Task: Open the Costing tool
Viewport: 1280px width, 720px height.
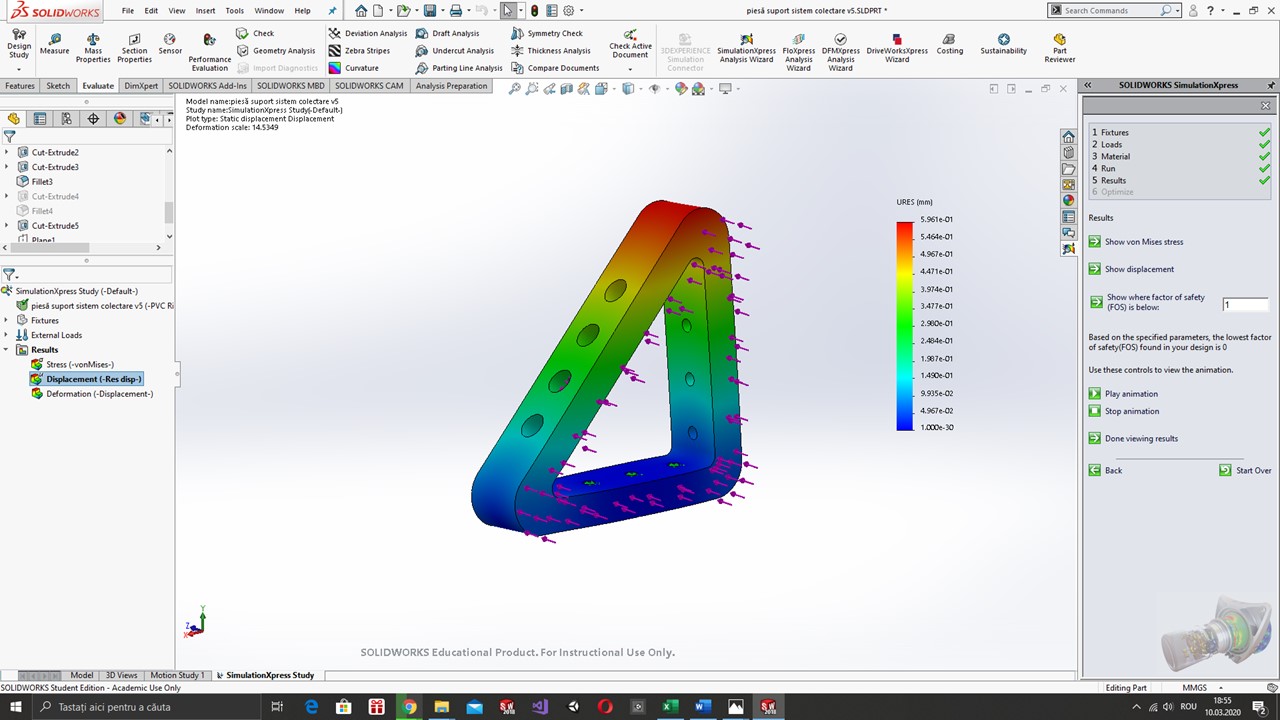Action: pos(950,45)
